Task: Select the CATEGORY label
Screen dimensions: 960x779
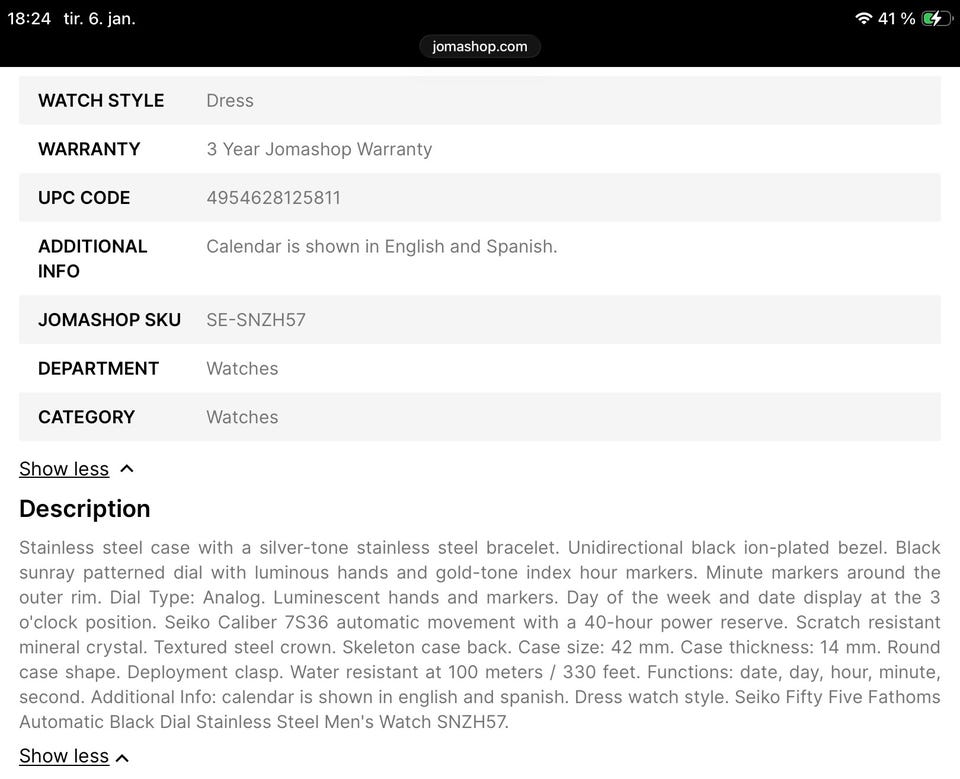Action: click(86, 417)
